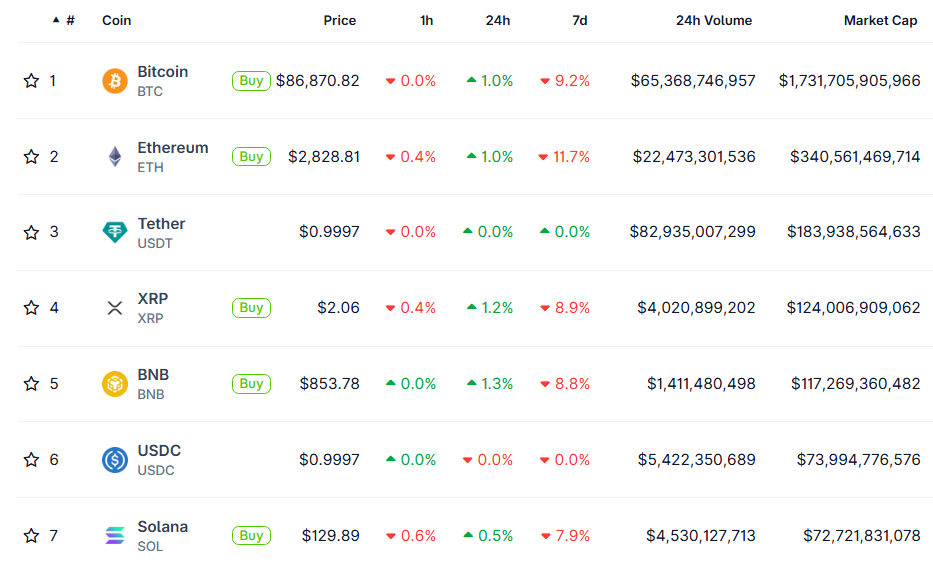933x563 pixels.
Task: Click the Ethereum diamond logo icon
Action: click(115, 157)
